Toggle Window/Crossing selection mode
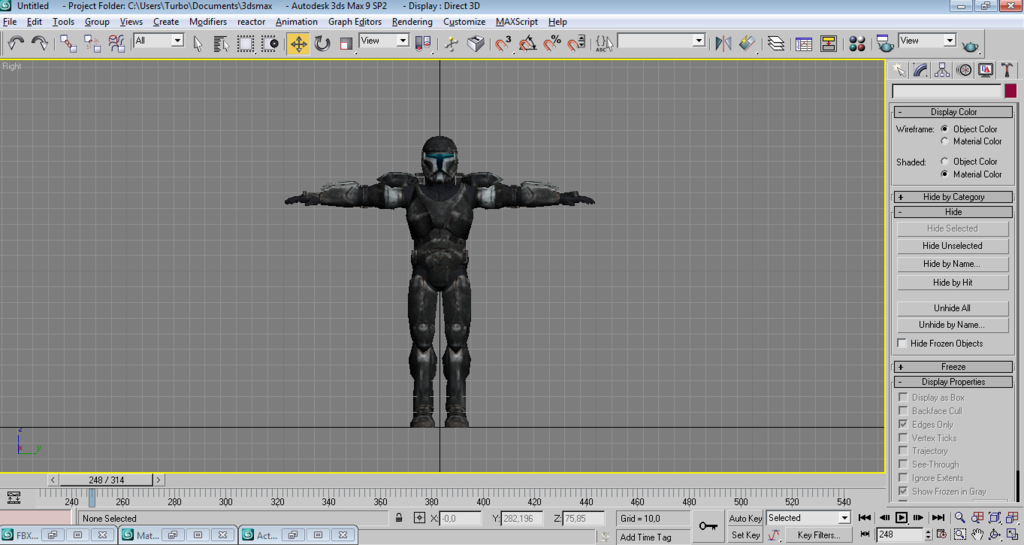The height and width of the screenshot is (545, 1024). pyautogui.click(x=270, y=43)
